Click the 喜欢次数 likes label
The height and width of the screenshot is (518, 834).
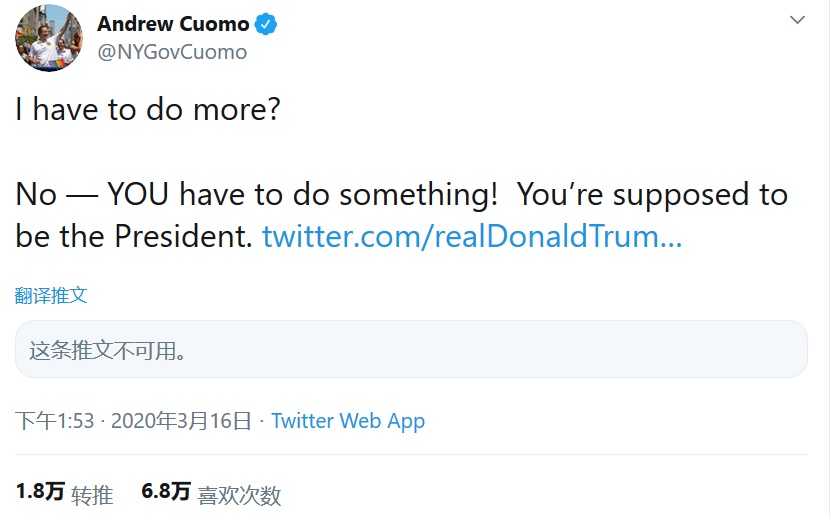pyautogui.click(x=239, y=494)
